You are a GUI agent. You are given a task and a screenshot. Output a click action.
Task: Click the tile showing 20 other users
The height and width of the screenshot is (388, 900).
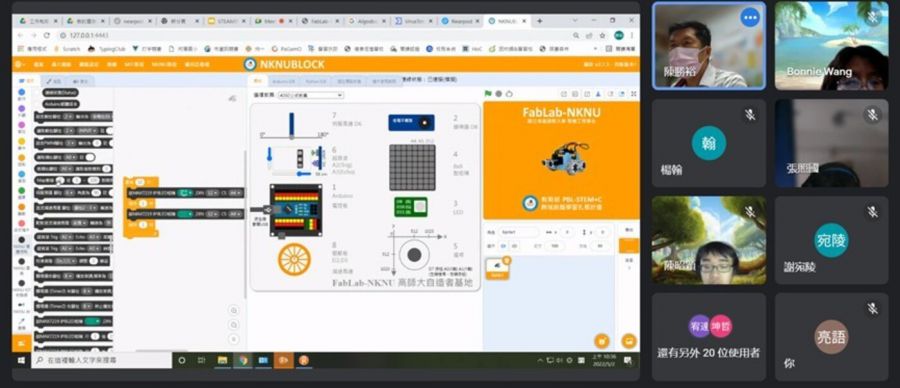click(x=708, y=336)
